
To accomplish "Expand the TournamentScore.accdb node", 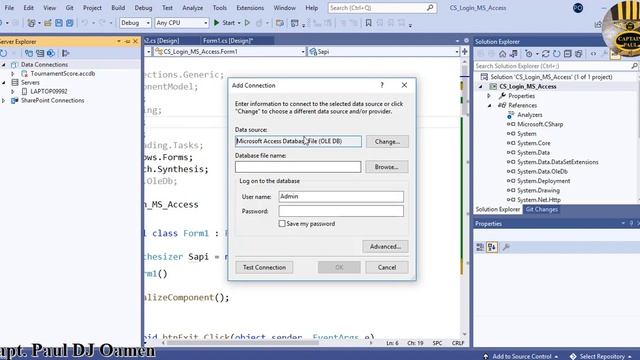I will tap(12, 73).
